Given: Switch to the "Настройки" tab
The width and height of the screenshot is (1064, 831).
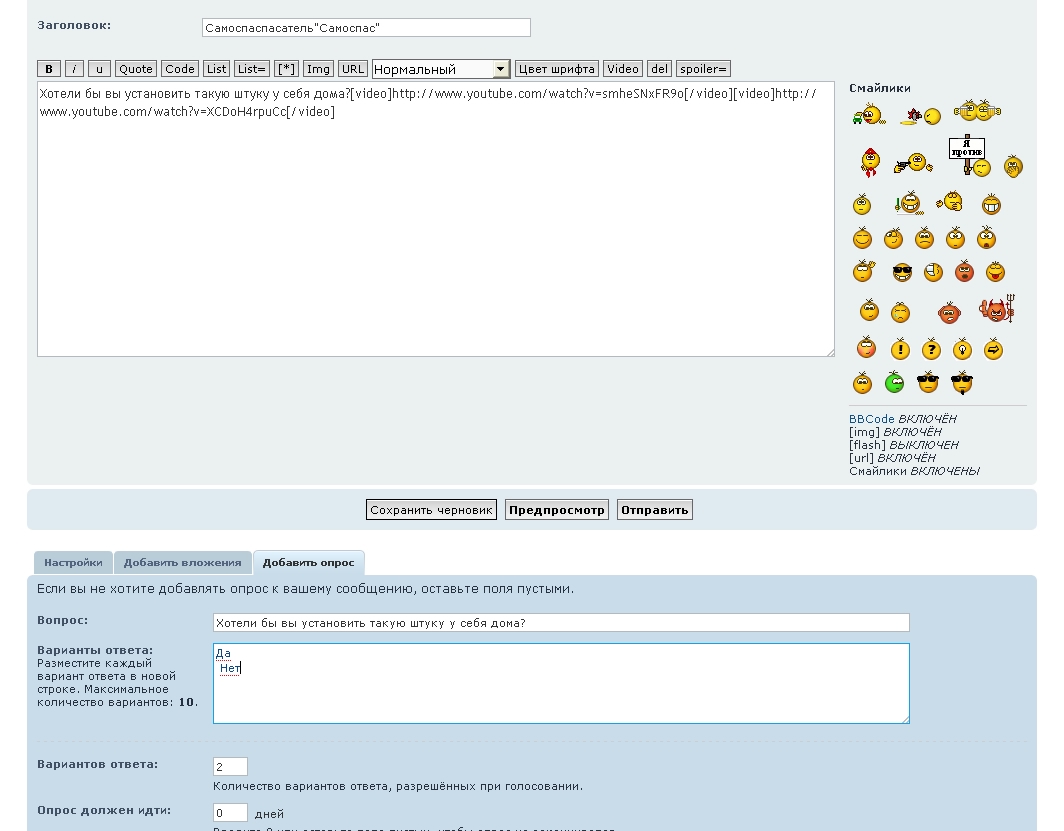Looking at the screenshot, I should pos(73,563).
